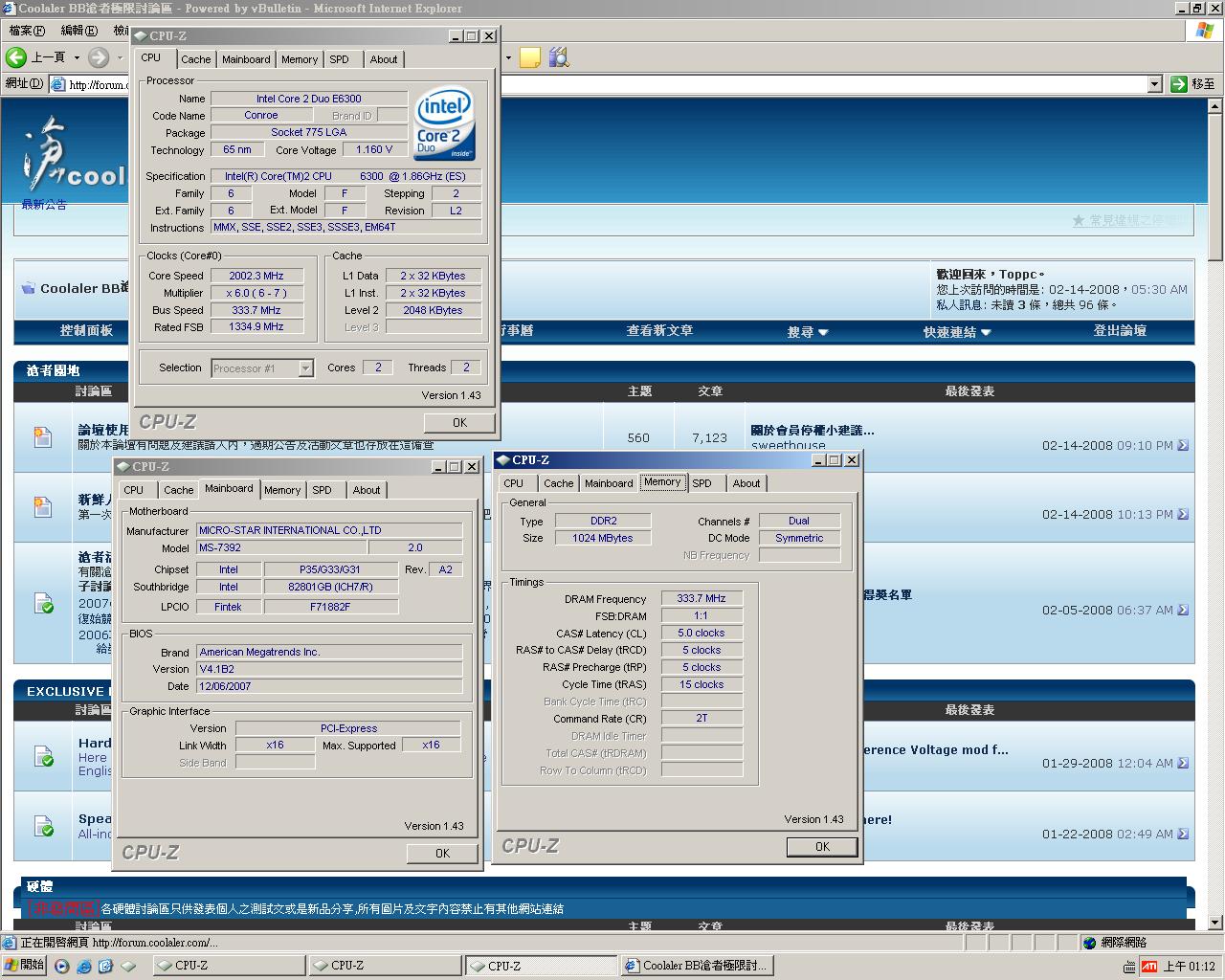Click the BIOS Version value V4.1B2
The height and width of the screenshot is (980, 1225).
point(329,670)
